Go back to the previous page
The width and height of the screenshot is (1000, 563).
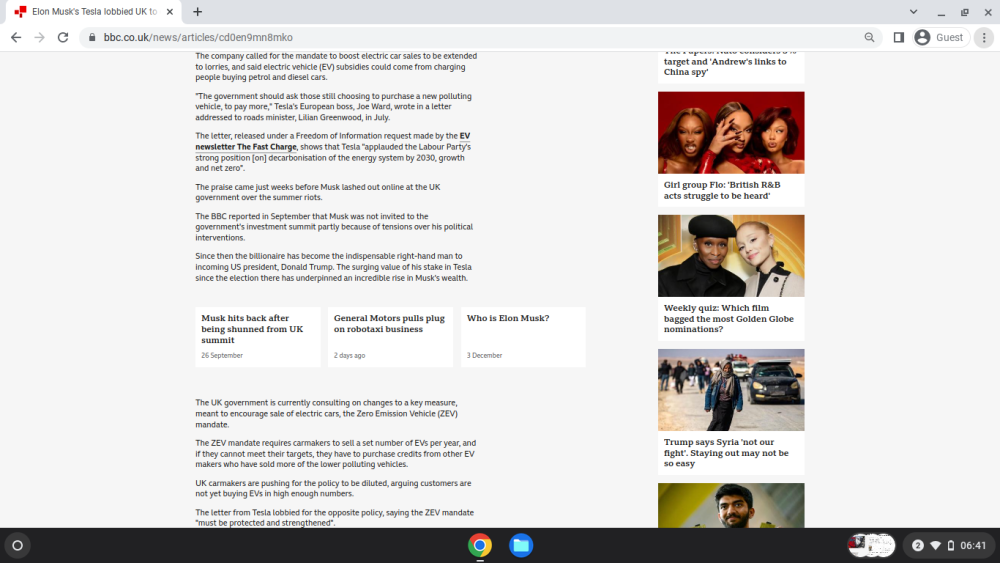coord(16,38)
